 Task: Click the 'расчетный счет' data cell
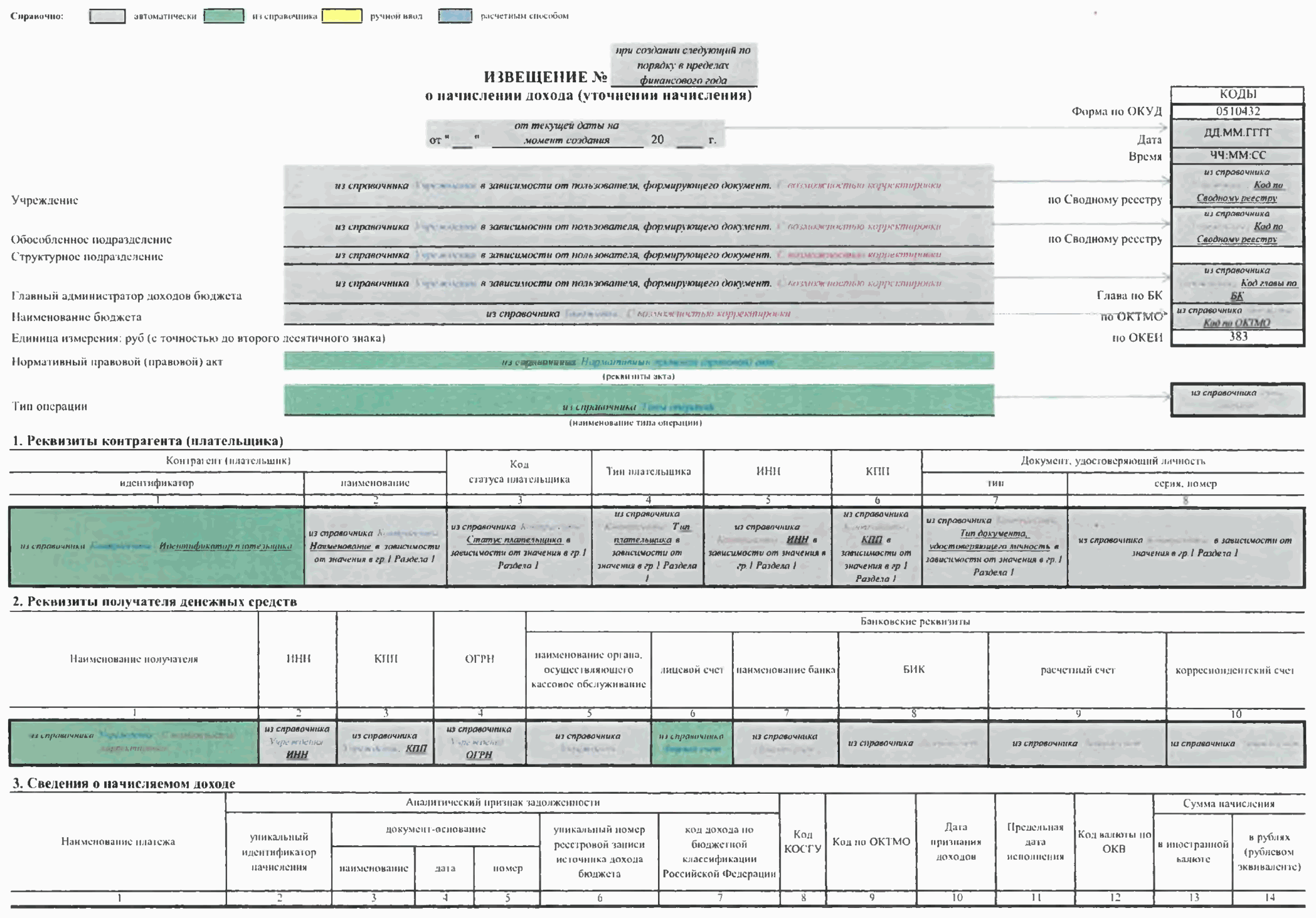coord(1078,743)
